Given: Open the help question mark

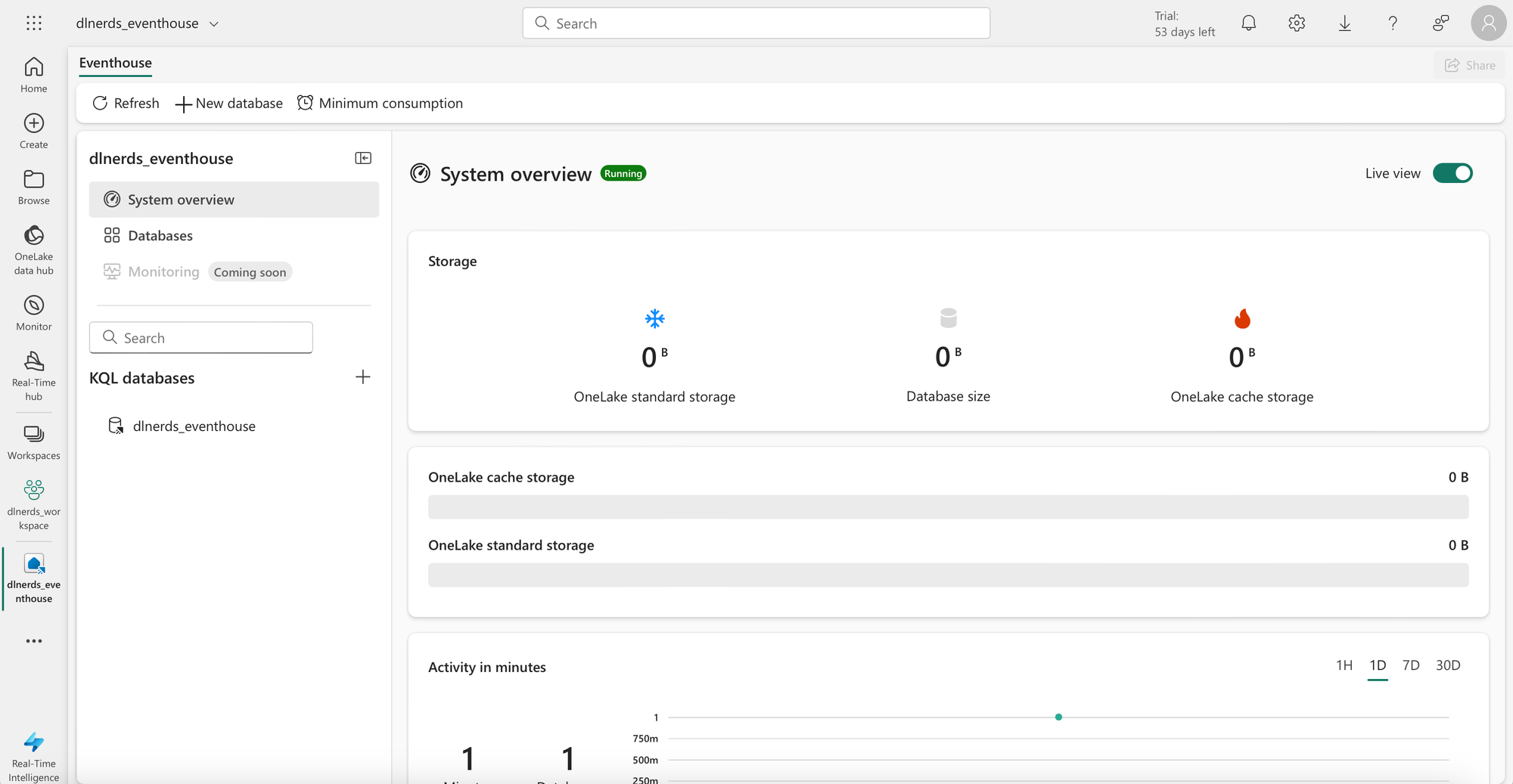Looking at the screenshot, I should tap(1393, 23).
